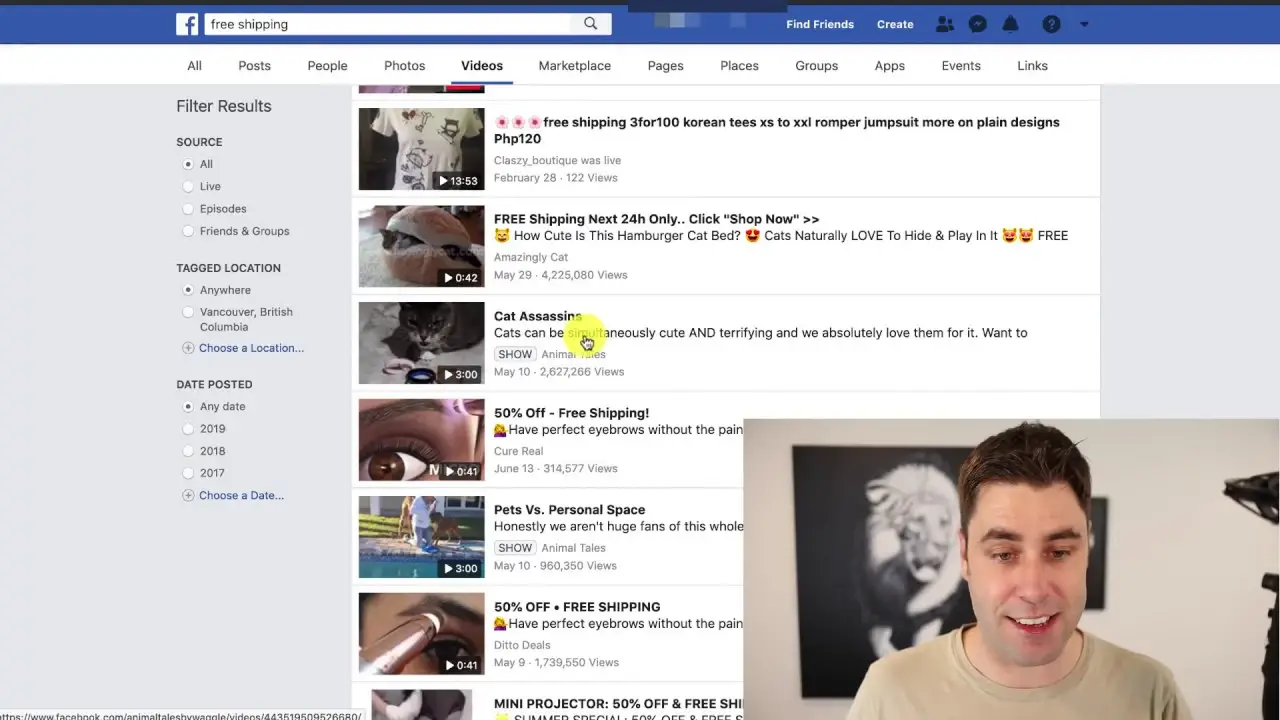This screenshot has height=720, width=1280.
Task: Expand the account dropdown arrow
Action: [1084, 24]
